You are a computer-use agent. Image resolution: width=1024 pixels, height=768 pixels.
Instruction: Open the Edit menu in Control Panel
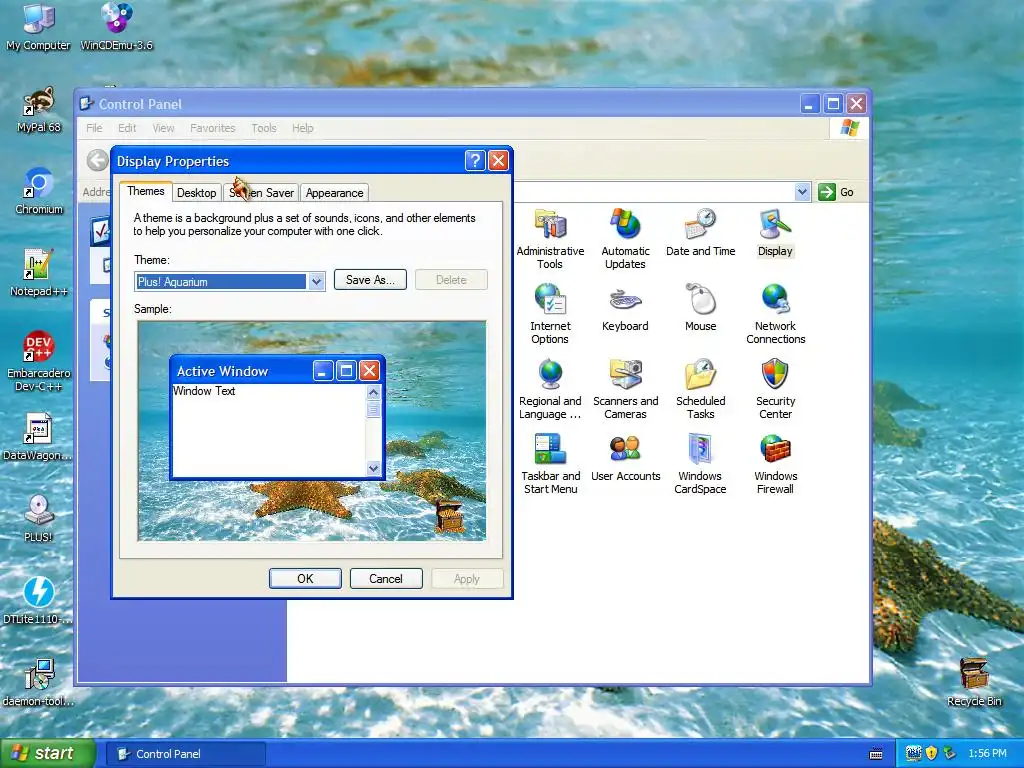click(x=127, y=128)
